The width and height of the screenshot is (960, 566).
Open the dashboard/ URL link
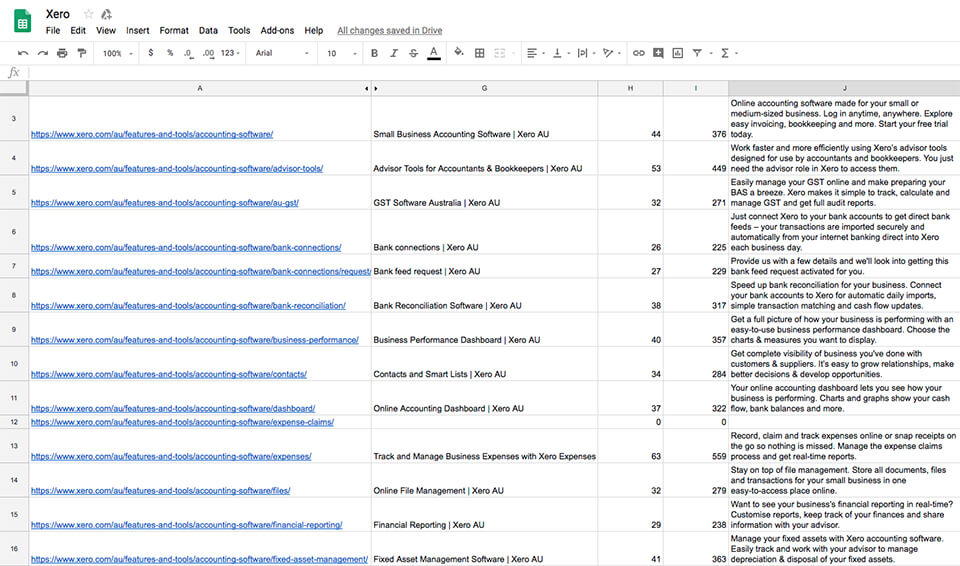(173, 409)
